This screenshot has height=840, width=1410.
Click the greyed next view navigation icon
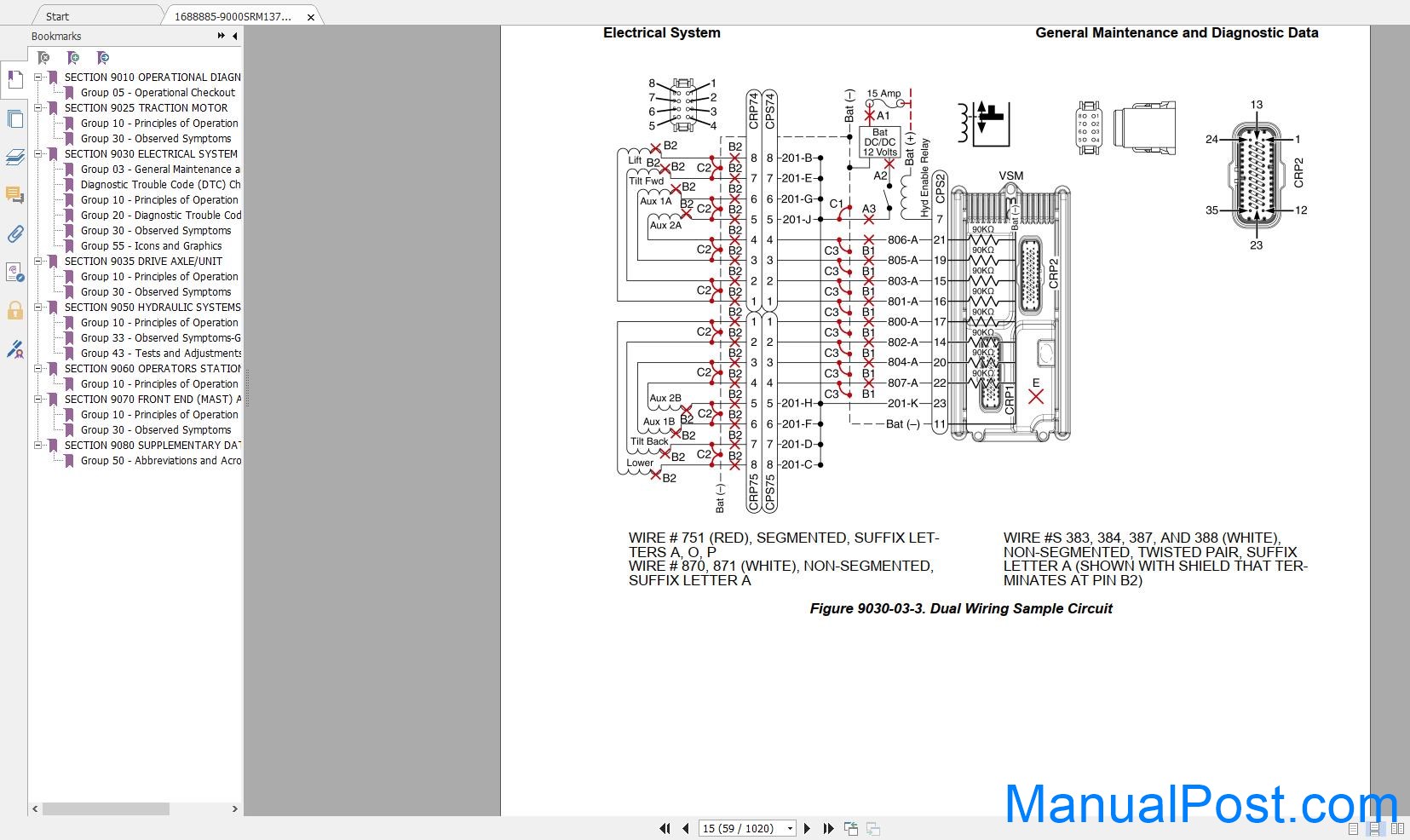pyautogui.click(x=873, y=828)
